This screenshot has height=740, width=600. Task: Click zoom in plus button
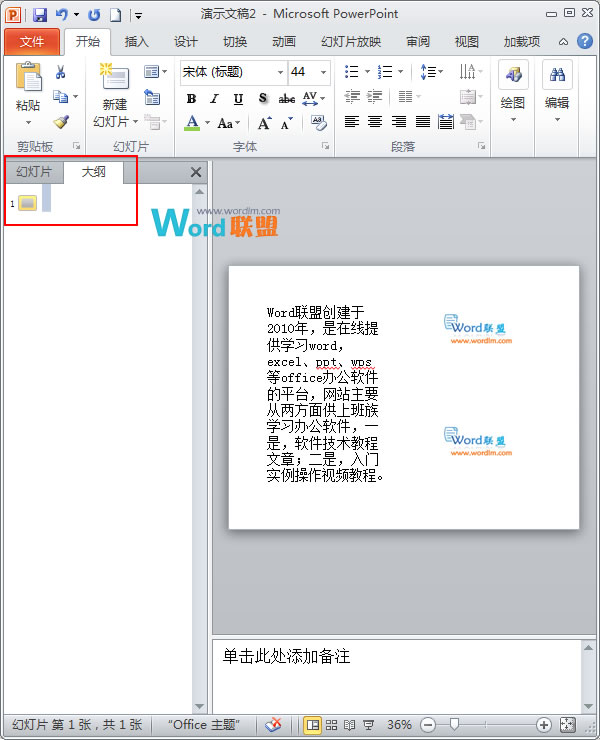(543, 724)
